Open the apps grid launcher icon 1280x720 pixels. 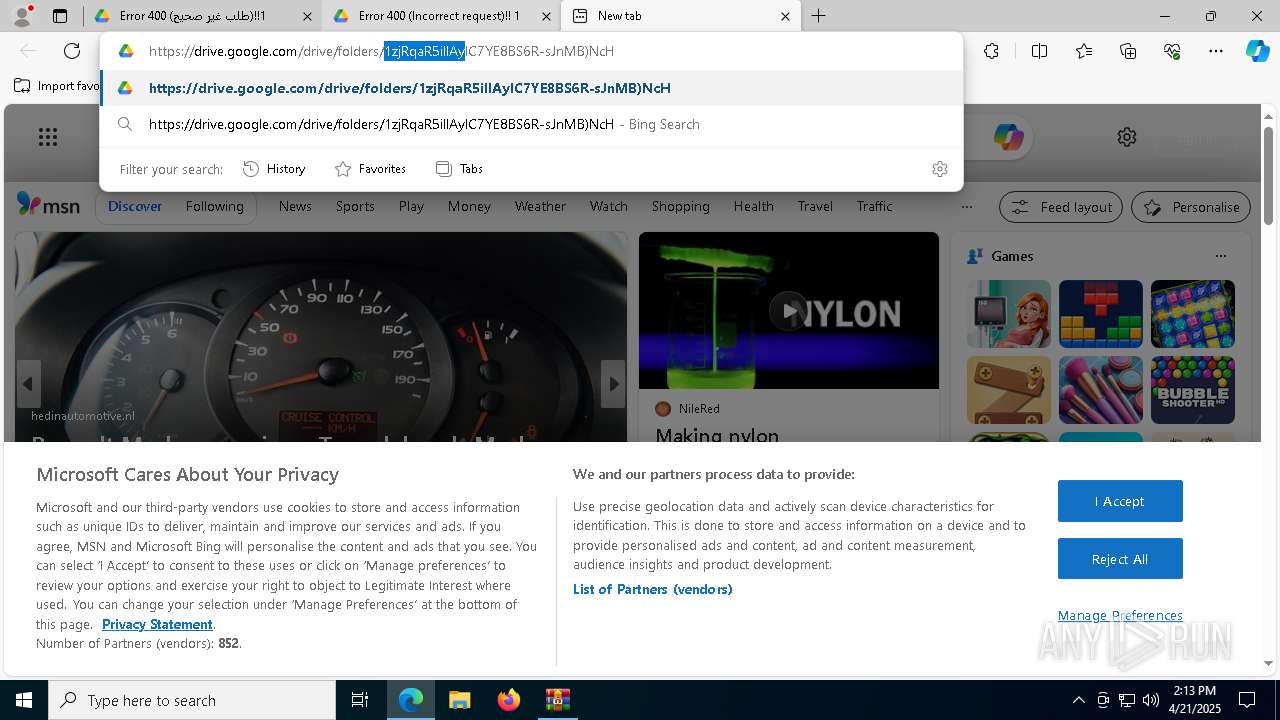(48, 137)
